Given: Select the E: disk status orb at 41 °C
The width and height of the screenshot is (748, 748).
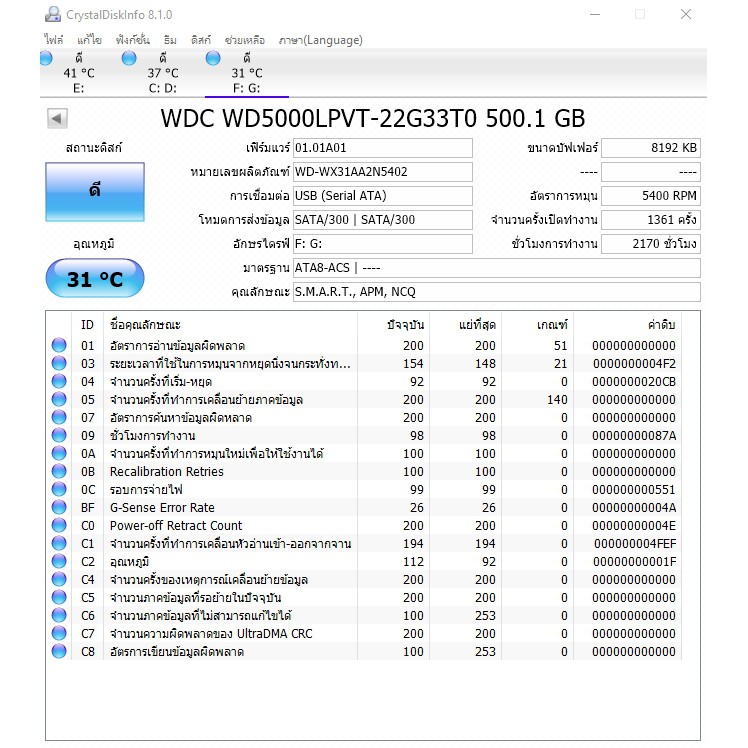Looking at the screenshot, I should pyautogui.click(x=46, y=59).
